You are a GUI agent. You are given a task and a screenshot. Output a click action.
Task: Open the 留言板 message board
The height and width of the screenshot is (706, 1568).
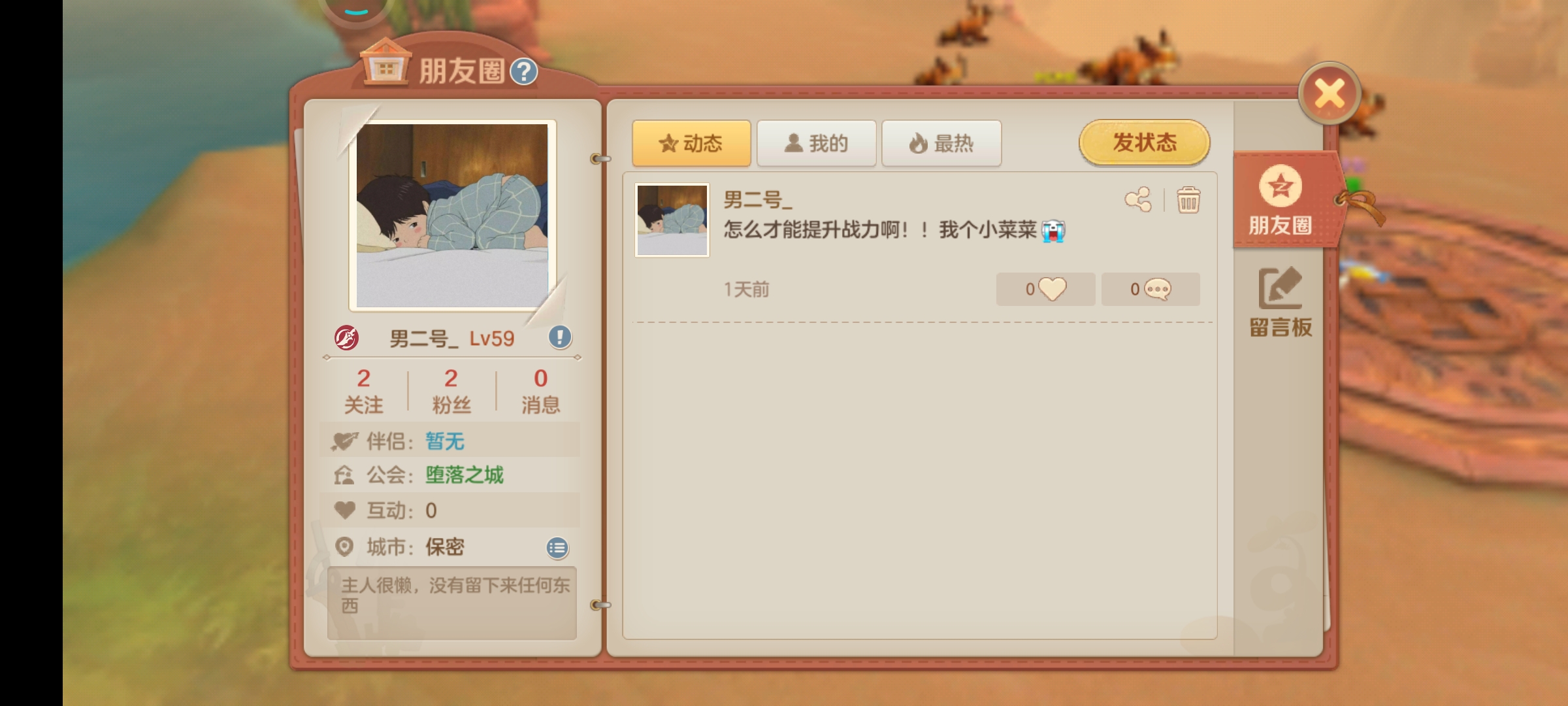point(1281,303)
